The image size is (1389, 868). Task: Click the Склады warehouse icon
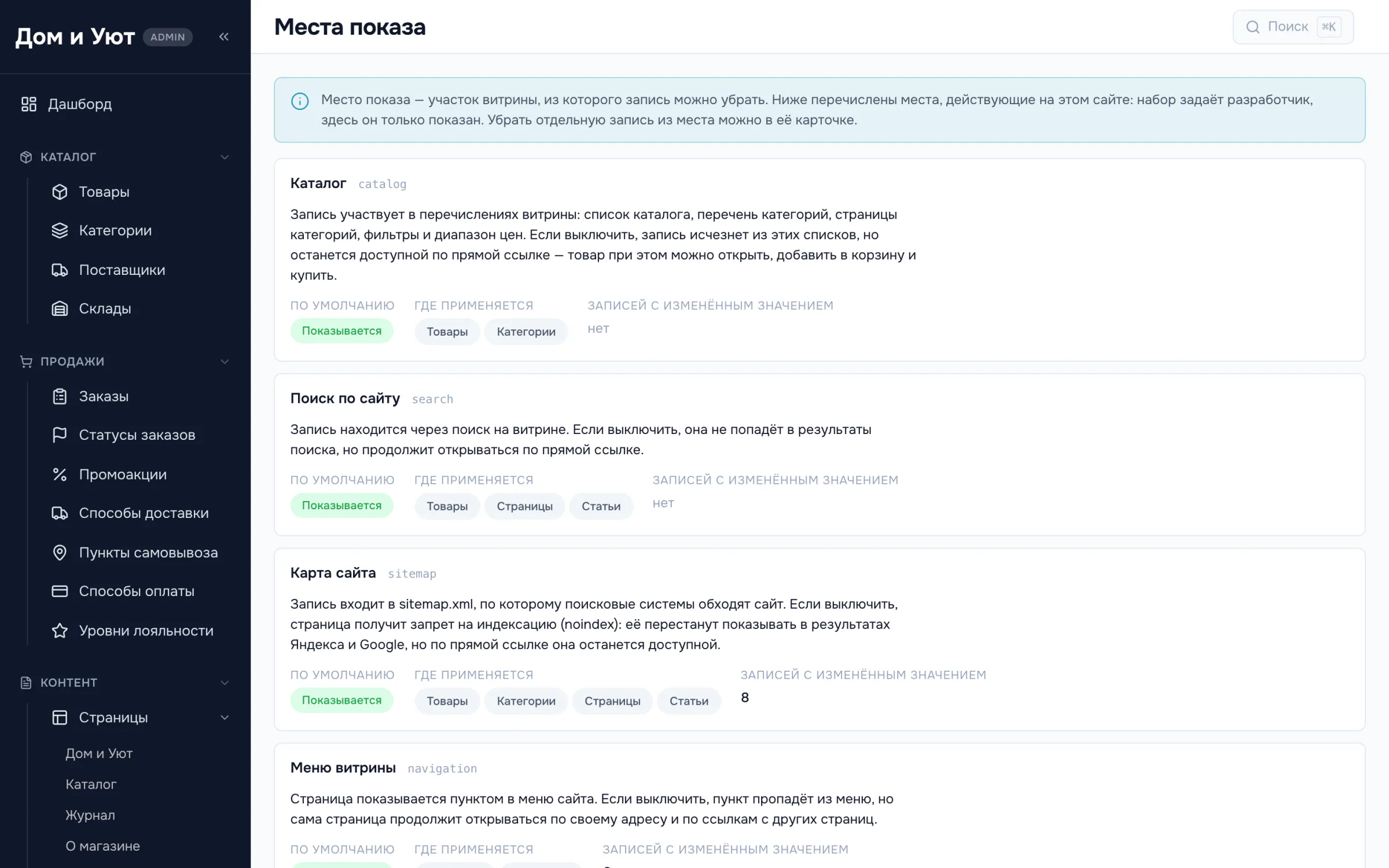[x=60, y=308]
